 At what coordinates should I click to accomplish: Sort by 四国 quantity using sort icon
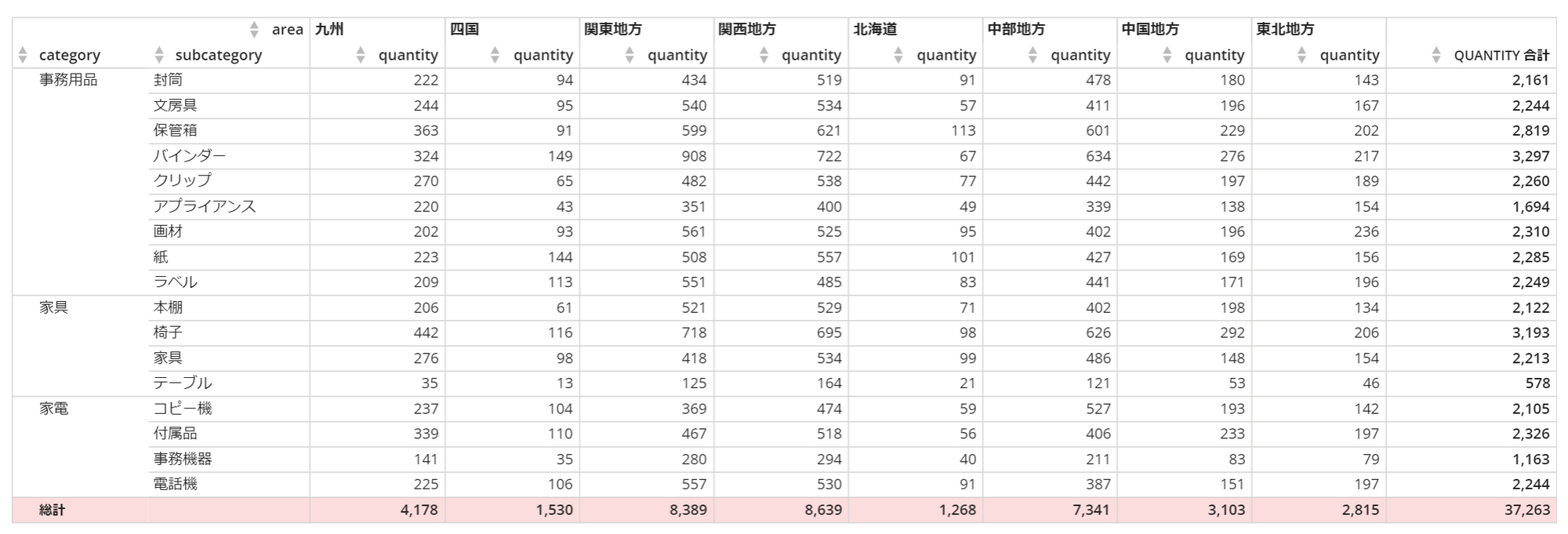495,55
